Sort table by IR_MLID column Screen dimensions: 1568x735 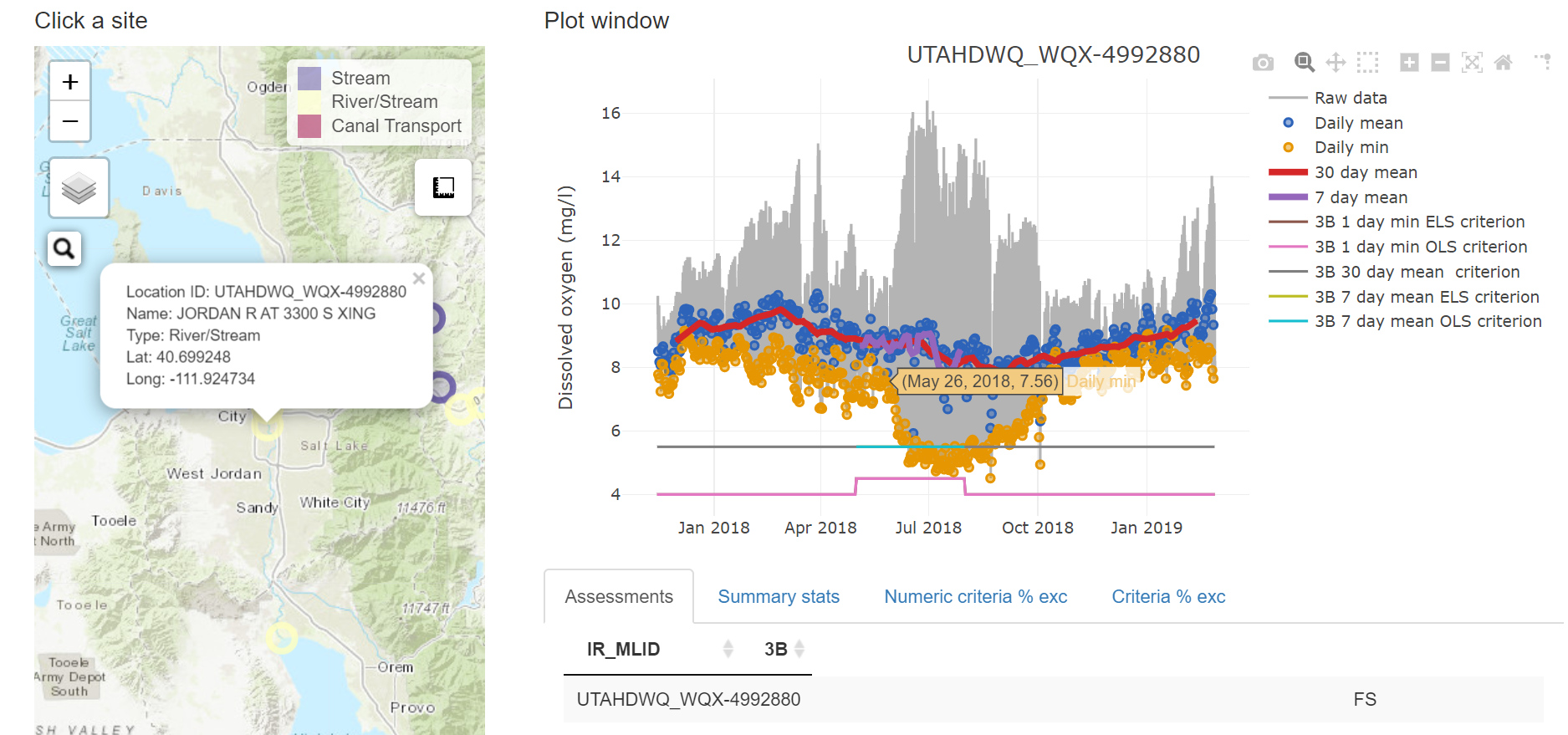[x=623, y=649]
